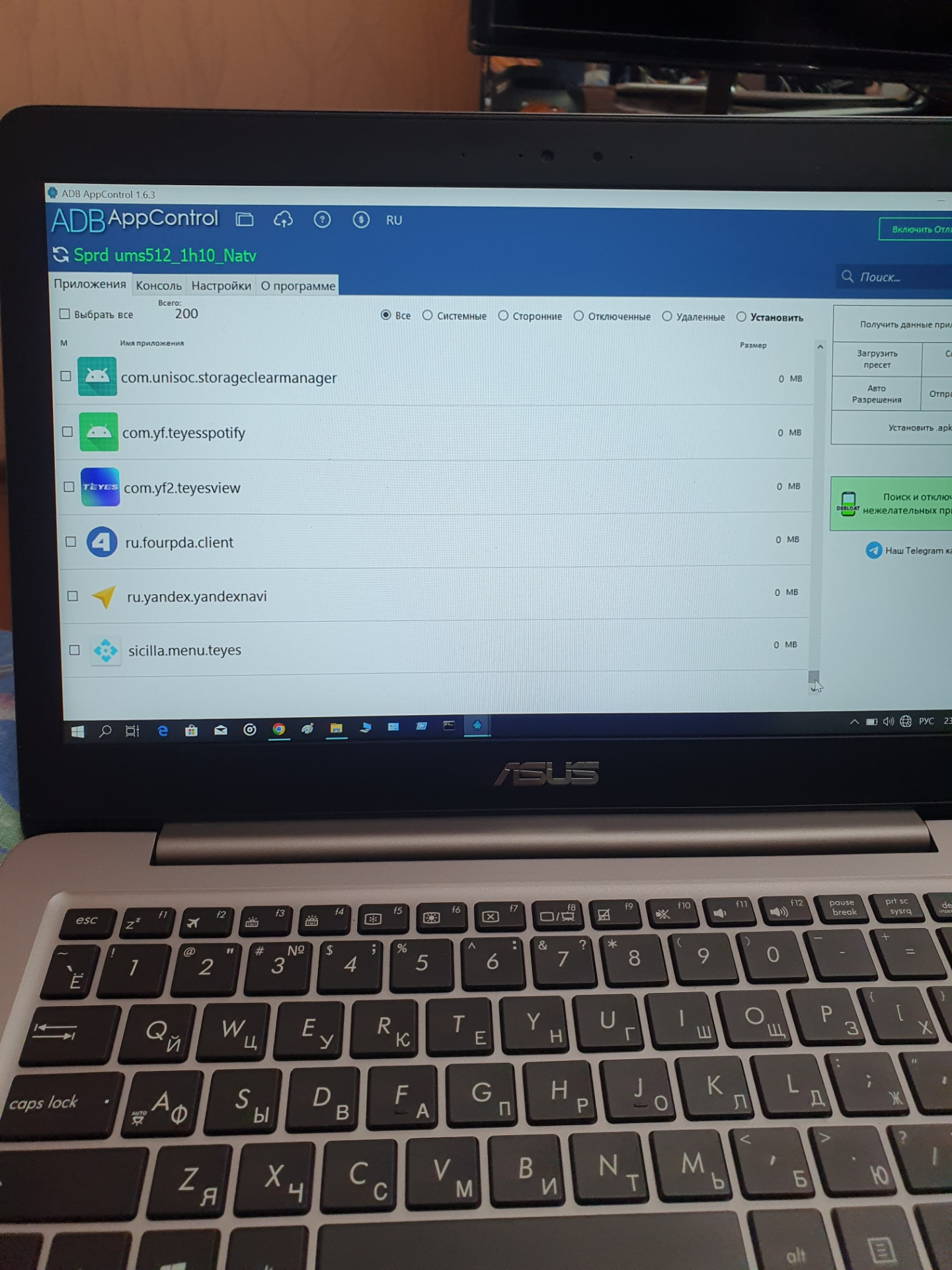
Task: Click the app list scroll up arrow
Action: (820, 347)
